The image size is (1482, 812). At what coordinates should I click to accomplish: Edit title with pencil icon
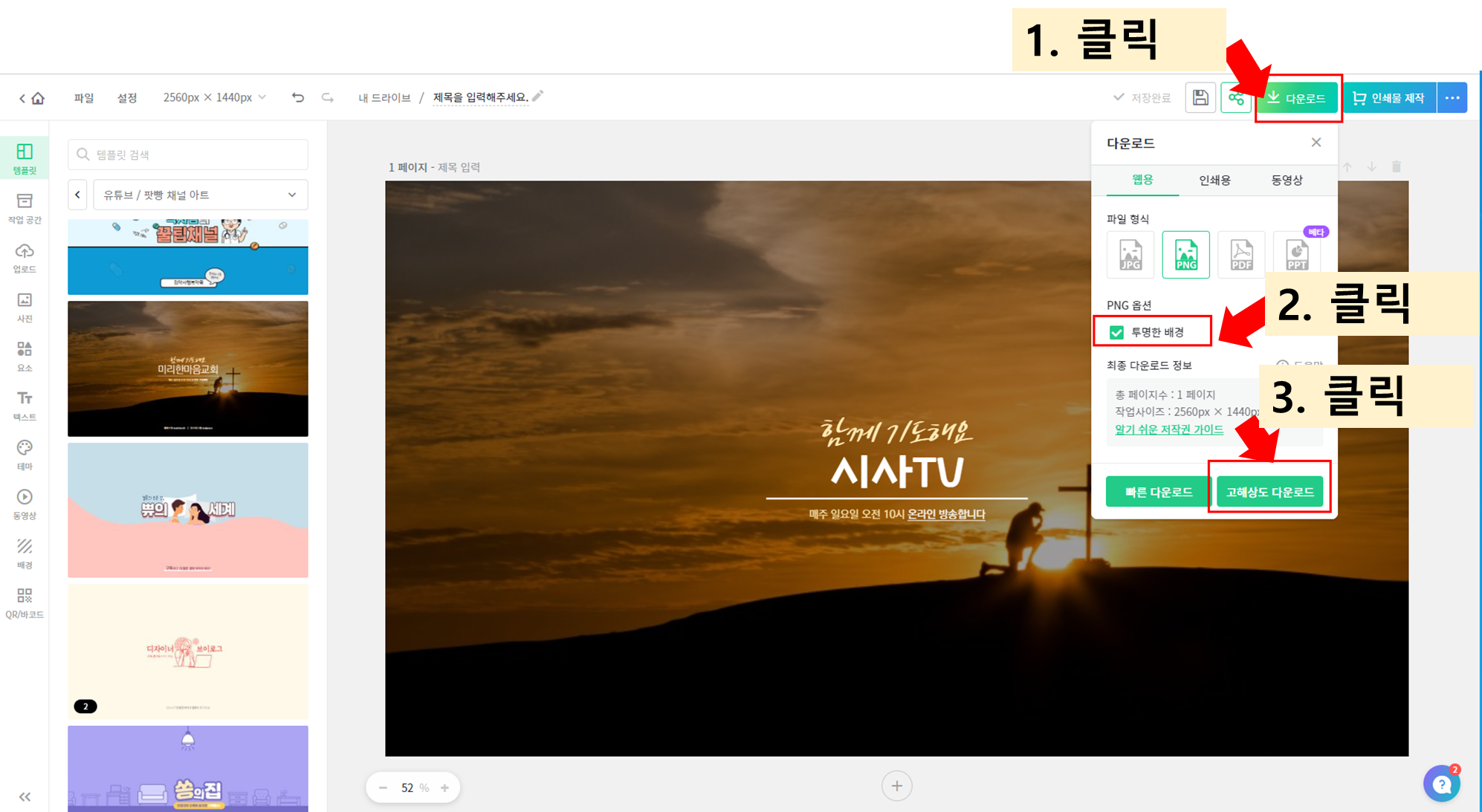[538, 96]
